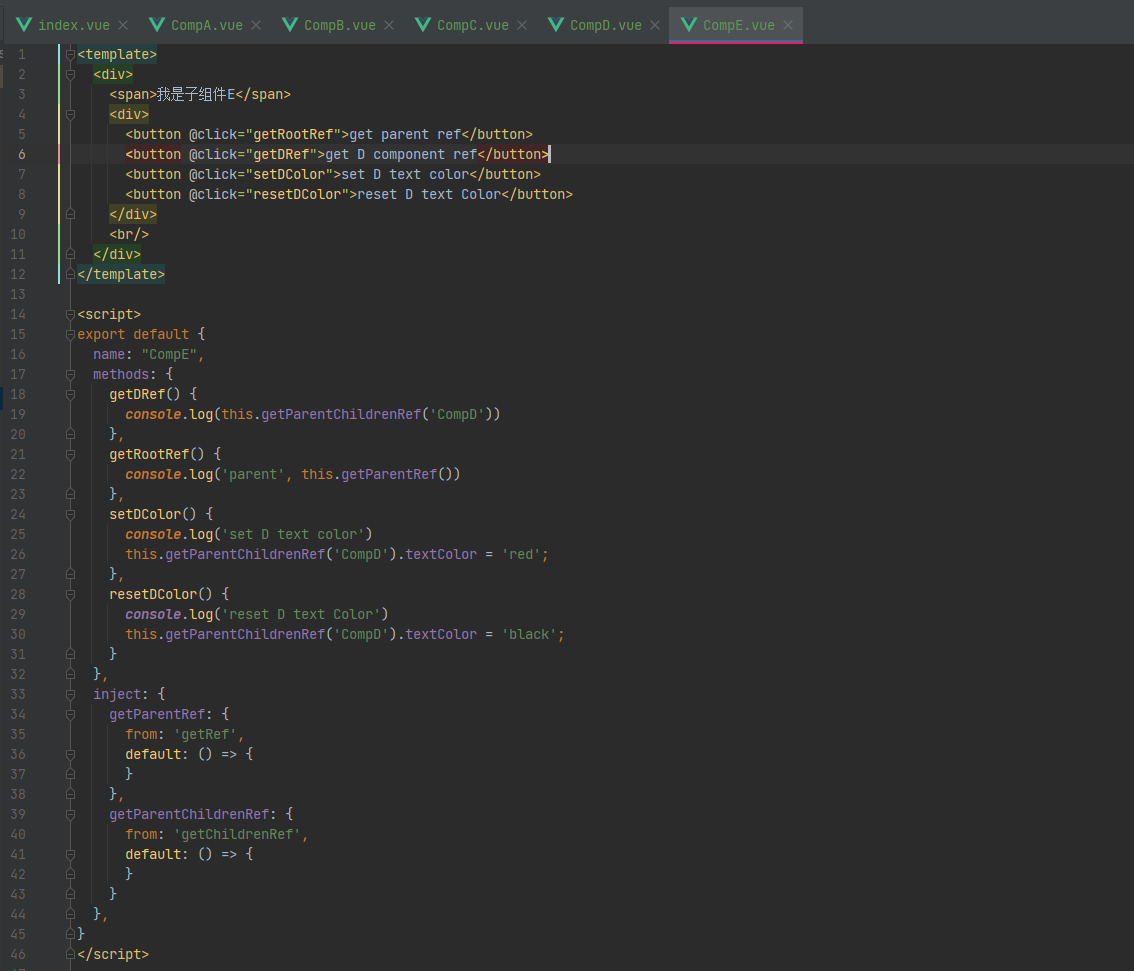The height and width of the screenshot is (971, 1134).
Task: Click the "CompE" name string
Action: click(169, 354)
